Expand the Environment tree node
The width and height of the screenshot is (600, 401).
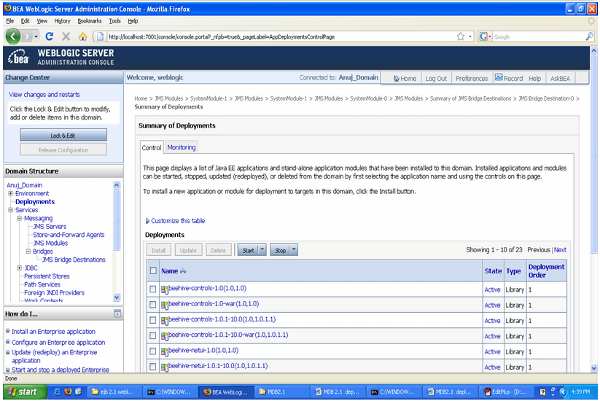[x=11, y=194]
